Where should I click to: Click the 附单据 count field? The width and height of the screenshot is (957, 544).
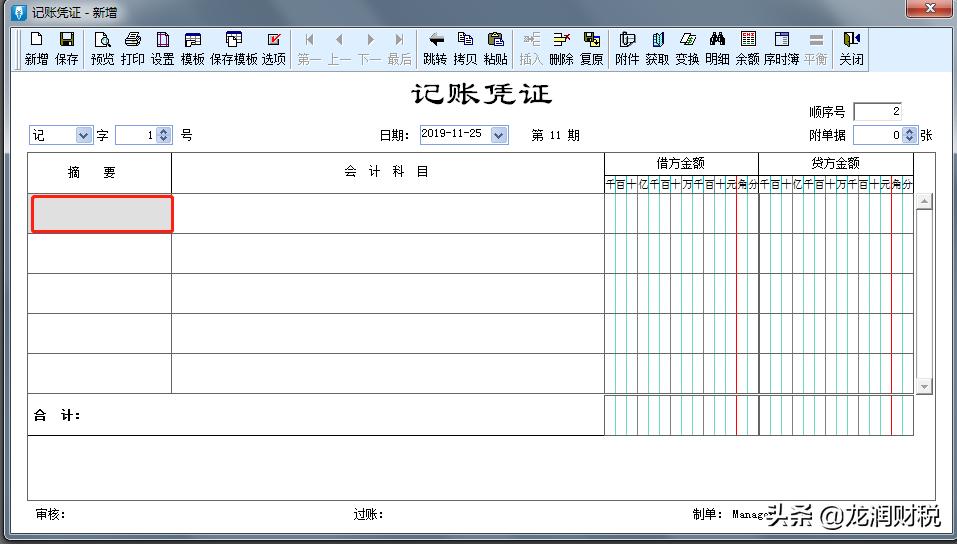coord(878,135)
